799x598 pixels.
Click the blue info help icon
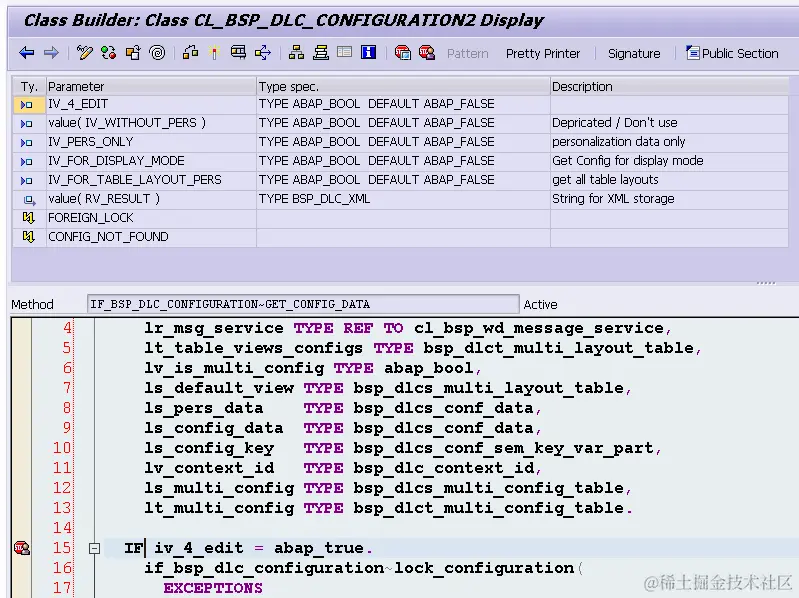368,52
